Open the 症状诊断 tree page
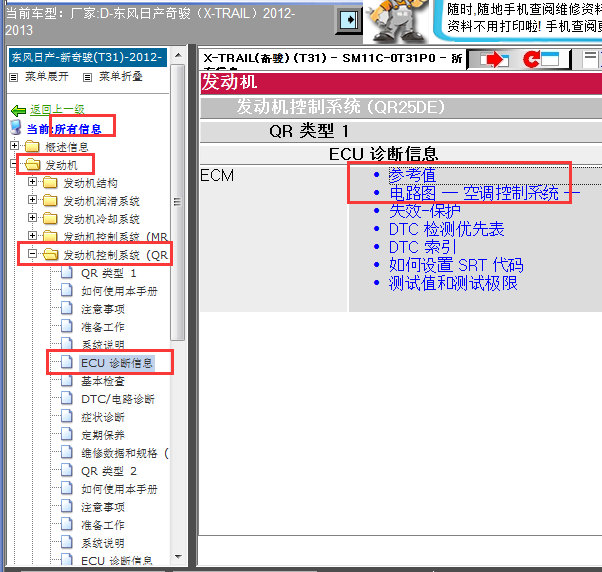602x572 pixels. click(103, 417)
